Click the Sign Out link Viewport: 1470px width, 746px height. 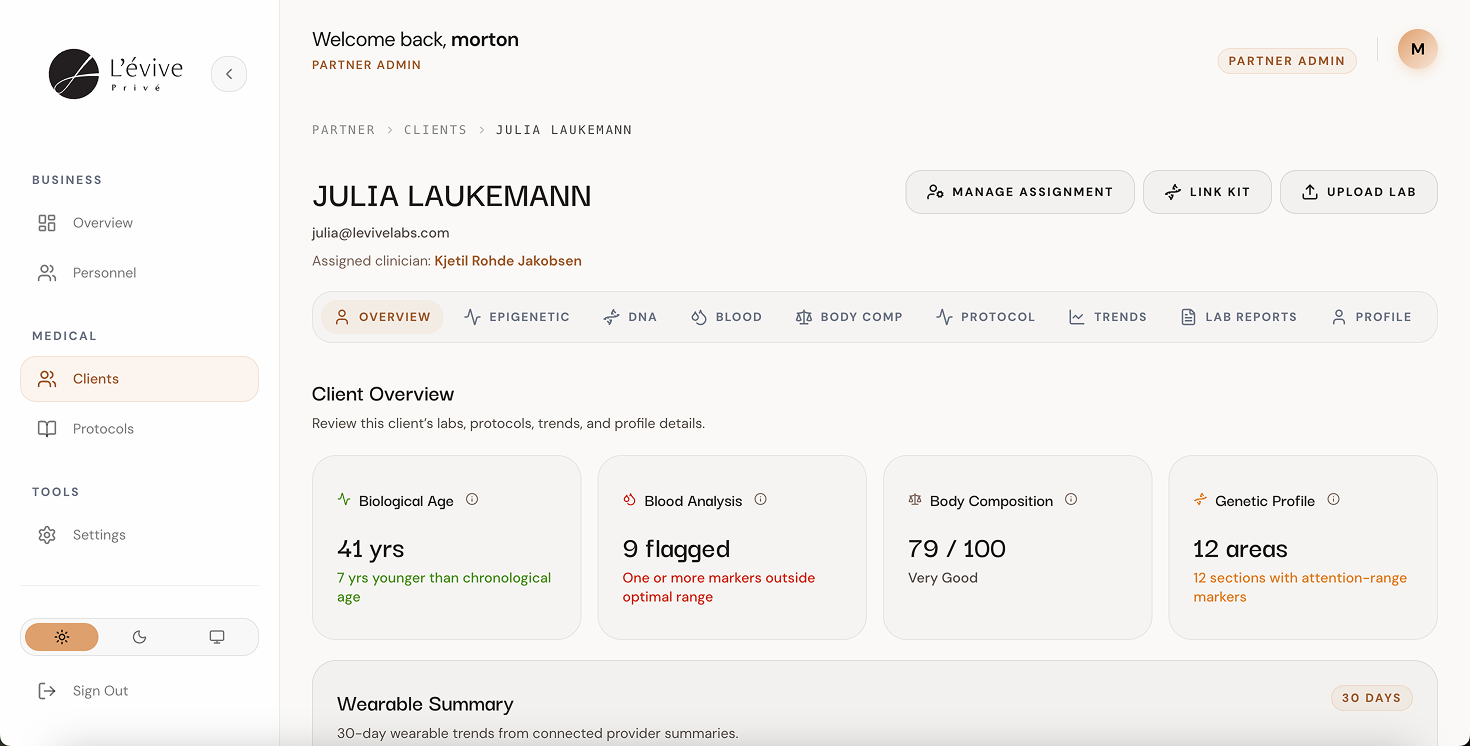(84, 691)
